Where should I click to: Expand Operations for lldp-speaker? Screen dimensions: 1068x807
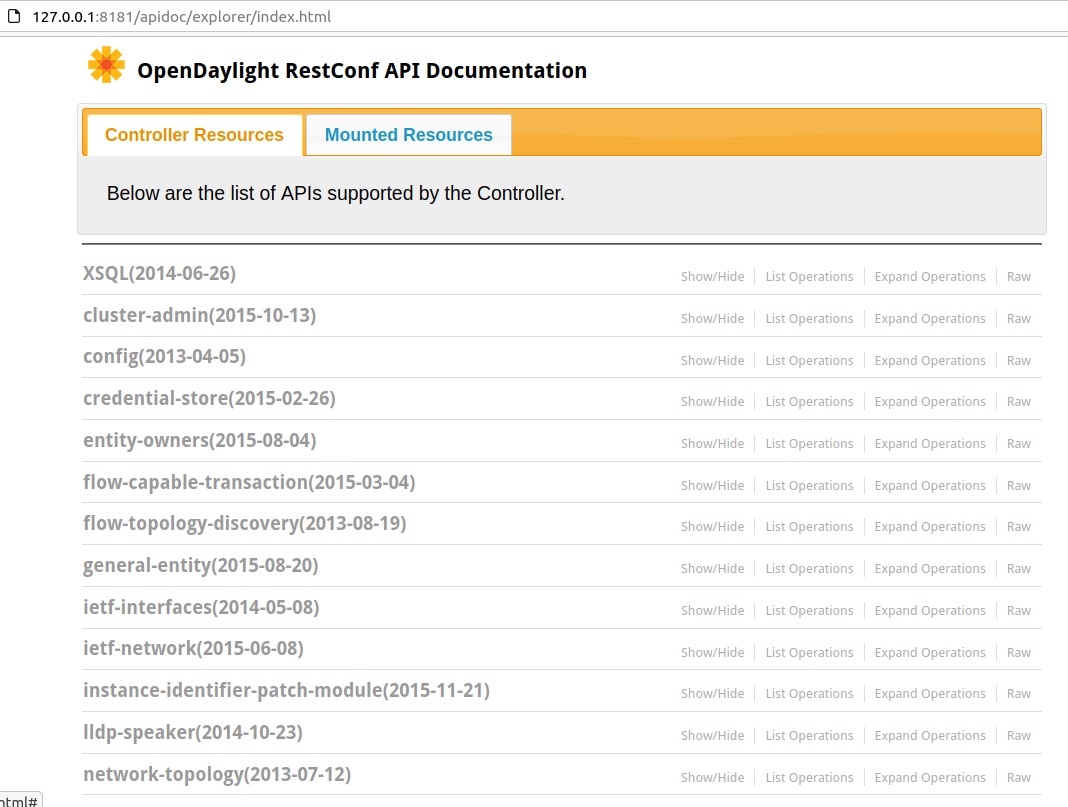[x=930, y=735]
